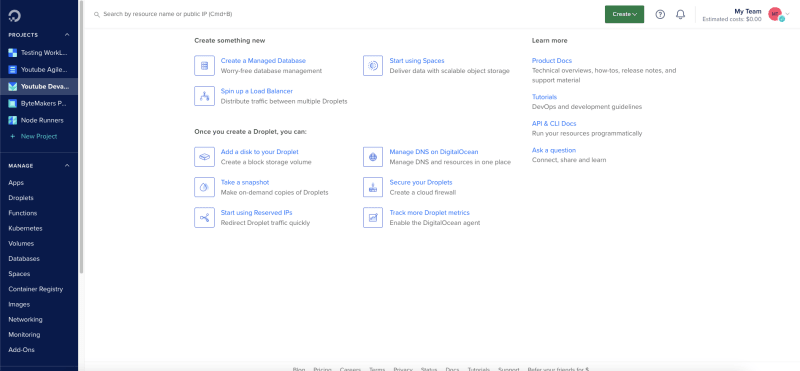
Task: Open Container Registry in the sidebar
Action: pyautogui.click(x=36, y=289)
